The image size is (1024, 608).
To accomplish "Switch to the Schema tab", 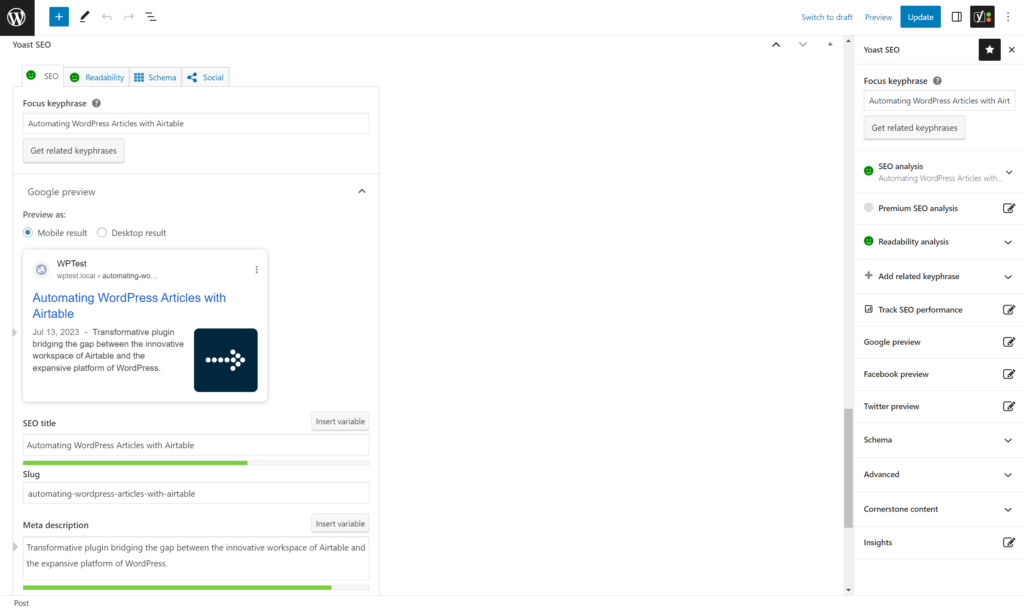I will [x=155, y=77].
